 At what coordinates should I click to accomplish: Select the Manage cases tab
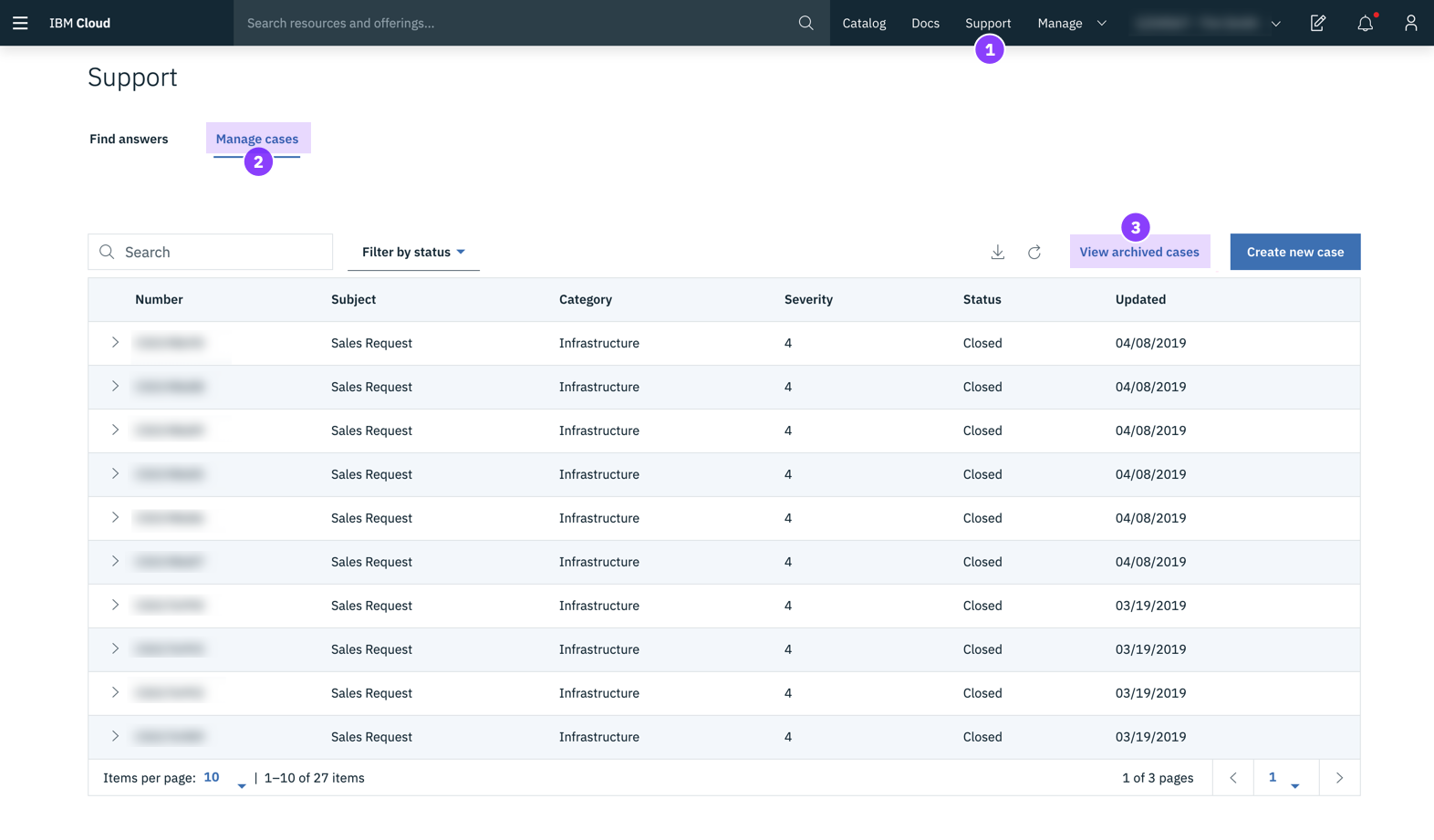click(x=257, y=139)
